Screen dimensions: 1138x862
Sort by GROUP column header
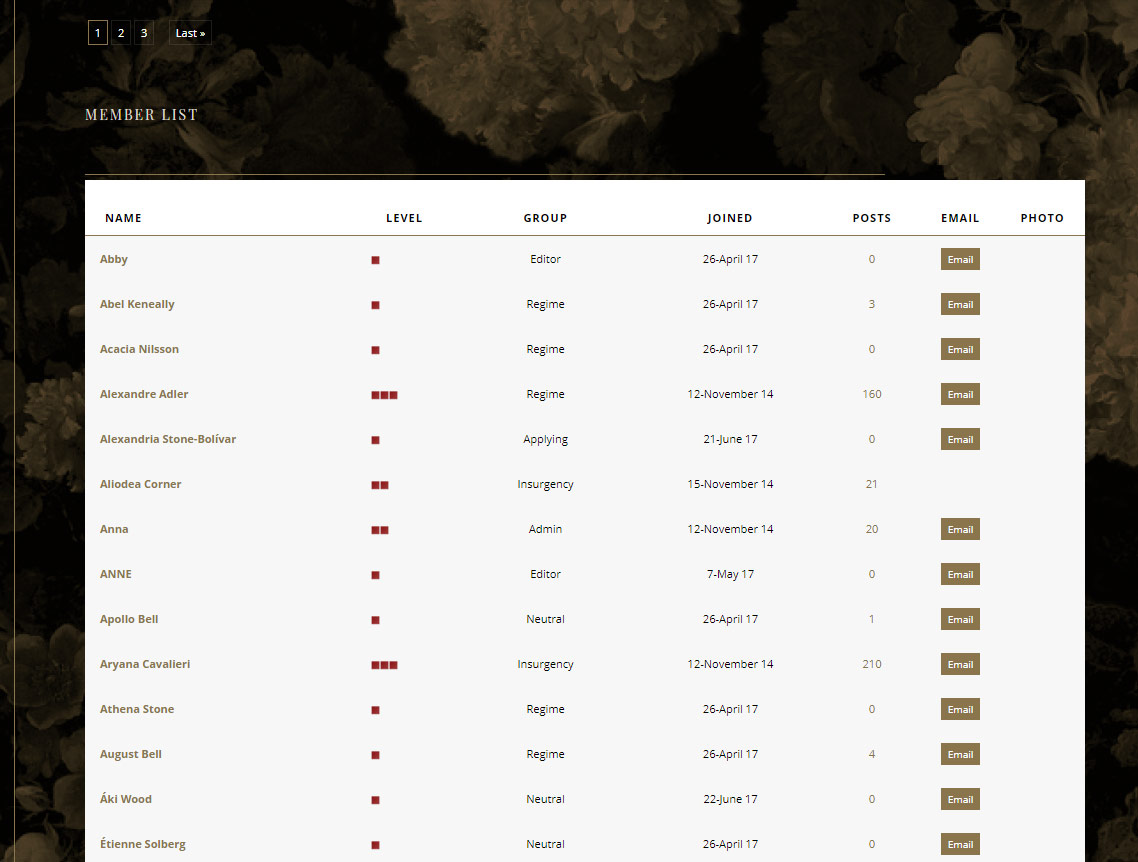point(545,218)
